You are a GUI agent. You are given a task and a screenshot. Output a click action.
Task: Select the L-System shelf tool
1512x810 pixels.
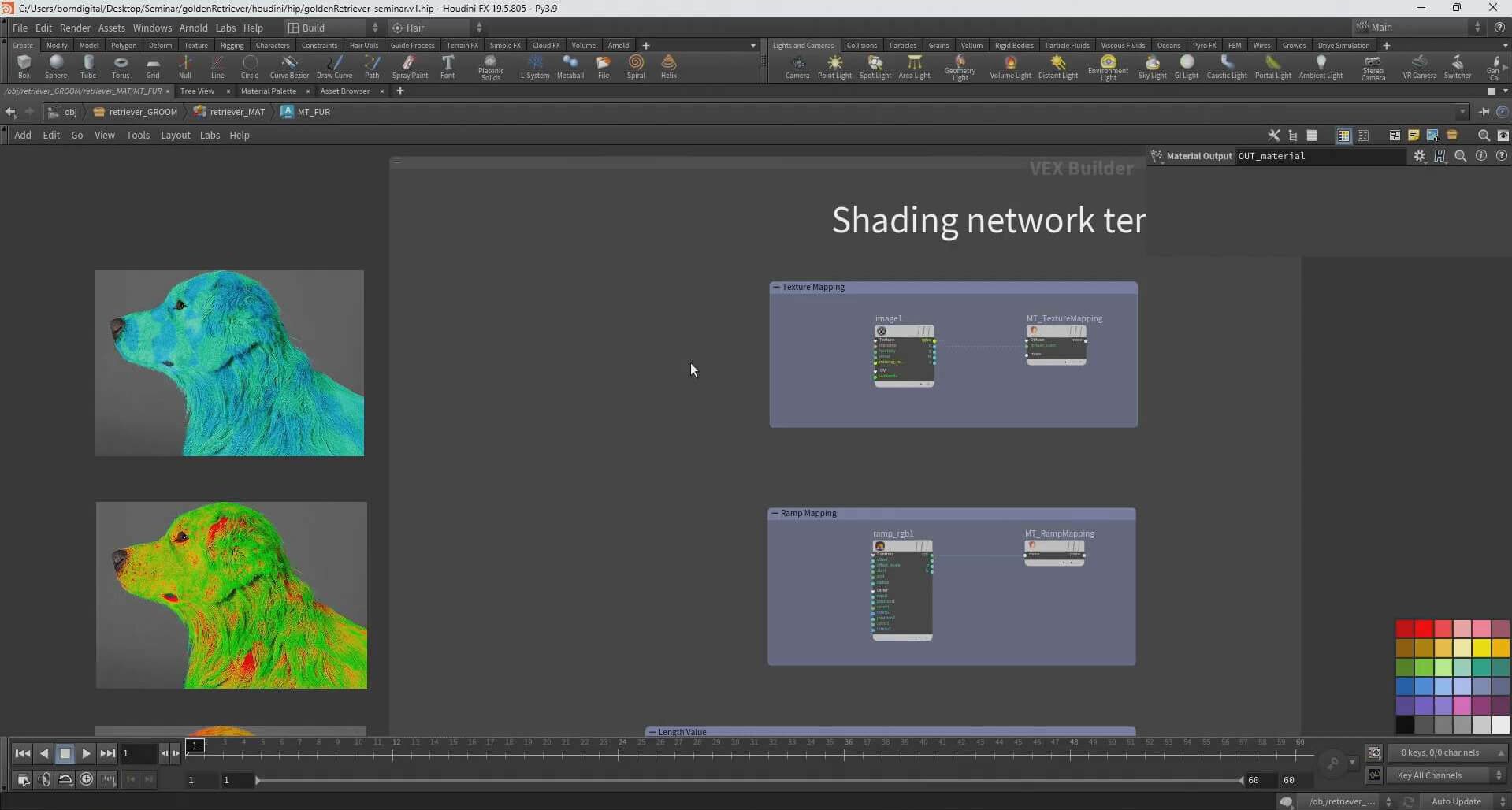coord(534,66)
